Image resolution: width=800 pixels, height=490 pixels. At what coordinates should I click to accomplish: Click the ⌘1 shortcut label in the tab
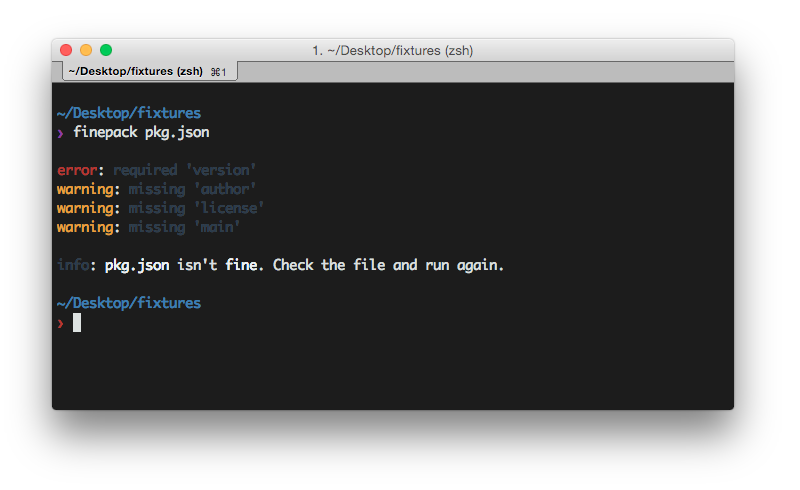(219, 72)
